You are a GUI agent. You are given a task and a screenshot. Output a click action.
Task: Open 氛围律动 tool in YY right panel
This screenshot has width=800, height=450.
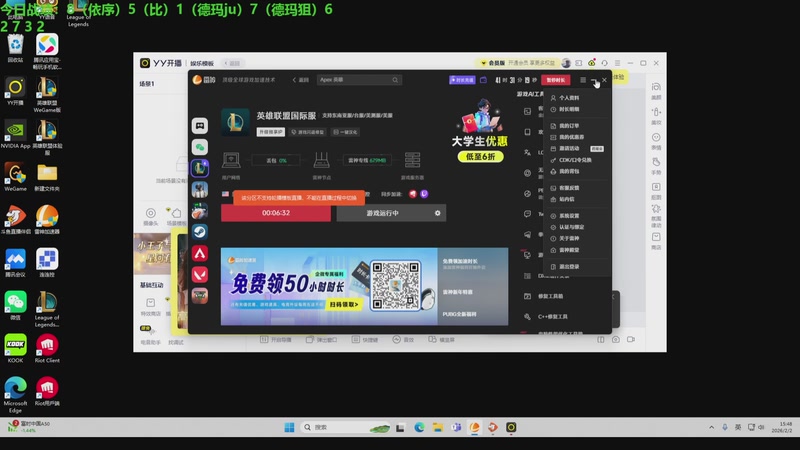tap(656, 216)
